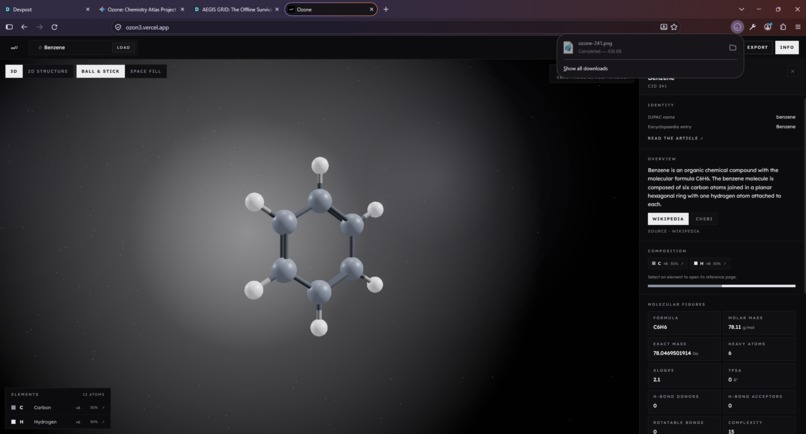
Task: Open the downloads folder icon for ozone-241.png
Action: click(732, 47)
